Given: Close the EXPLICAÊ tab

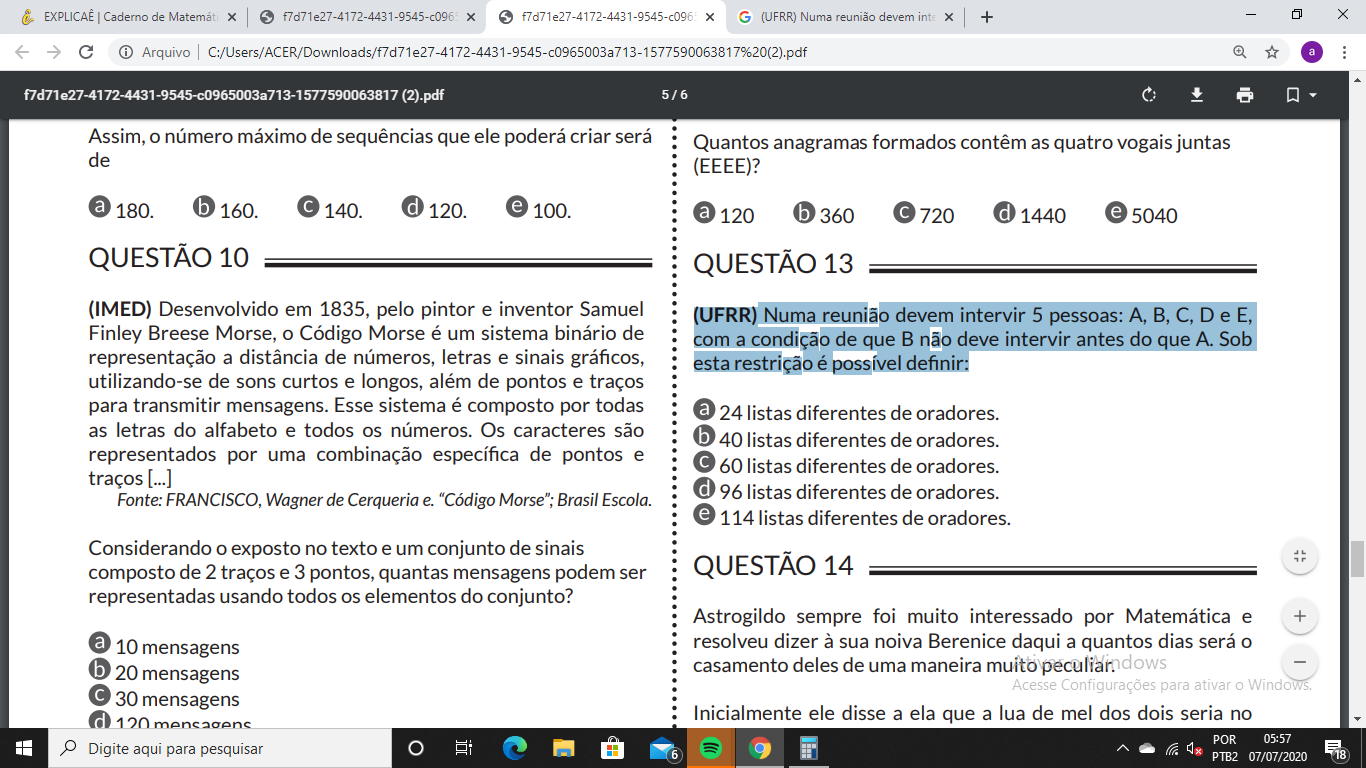Looking at the screenshot, I should (x=232, y=17).
